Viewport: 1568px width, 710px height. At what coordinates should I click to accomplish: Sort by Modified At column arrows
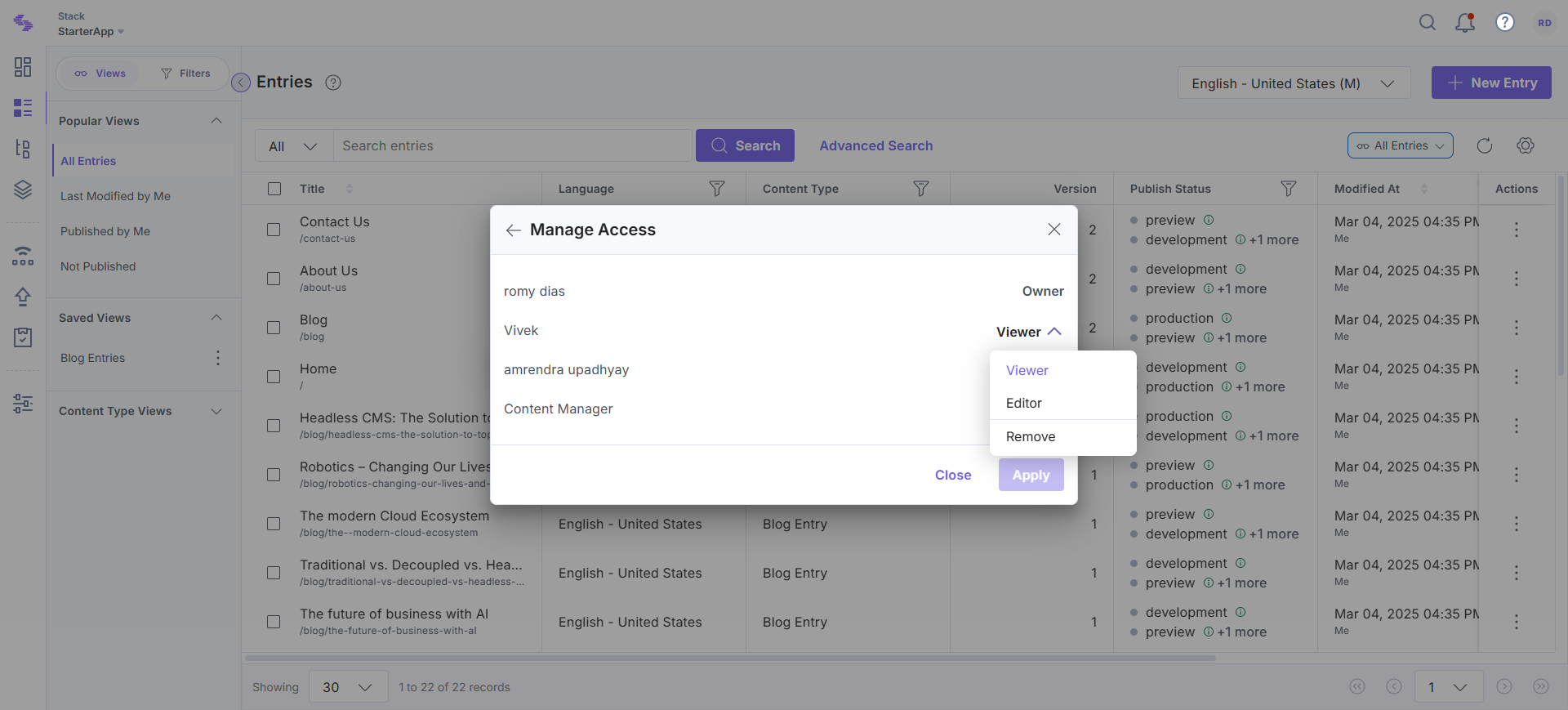[x=1424, y=189]
